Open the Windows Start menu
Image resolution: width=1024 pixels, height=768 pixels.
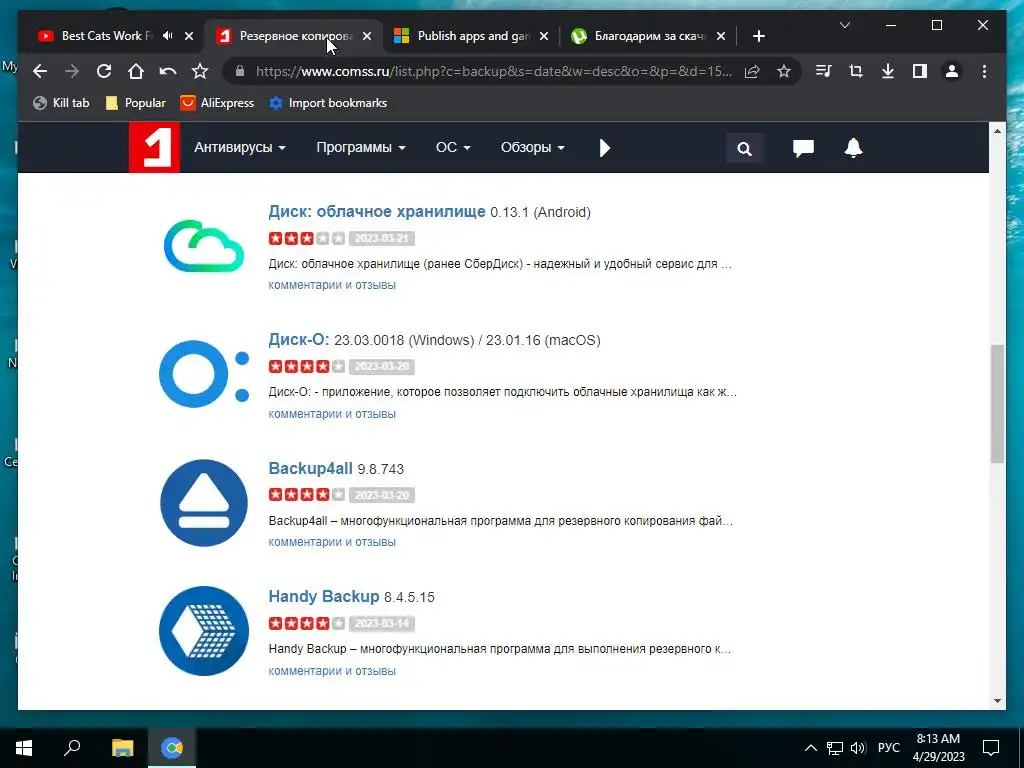coord(24,748)
